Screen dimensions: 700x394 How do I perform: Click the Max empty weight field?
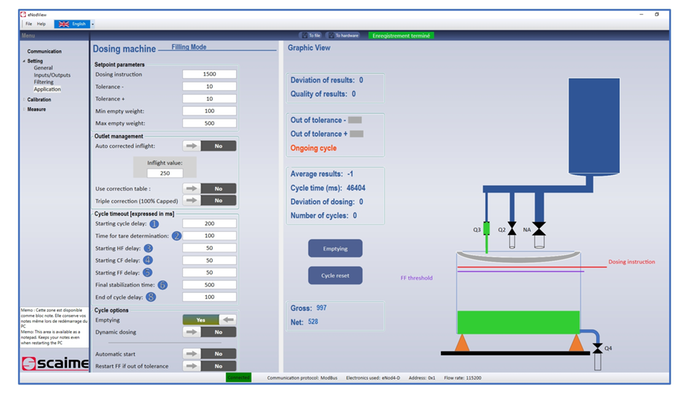(209, 123)
